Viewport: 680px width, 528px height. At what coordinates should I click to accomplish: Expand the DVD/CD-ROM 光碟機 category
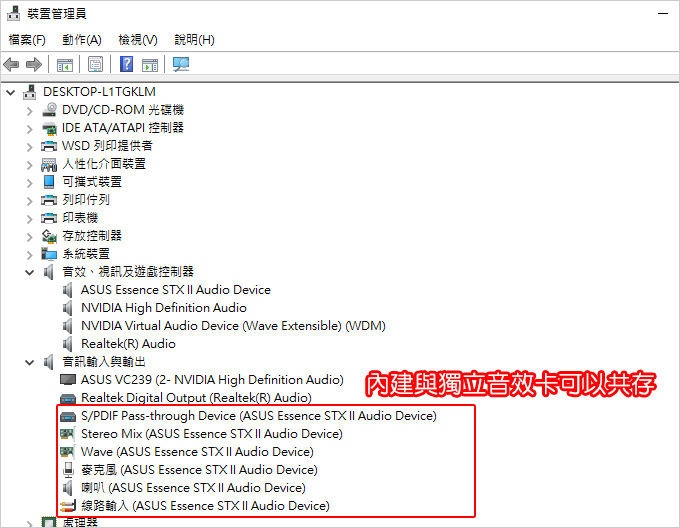[x=29, y=111]
